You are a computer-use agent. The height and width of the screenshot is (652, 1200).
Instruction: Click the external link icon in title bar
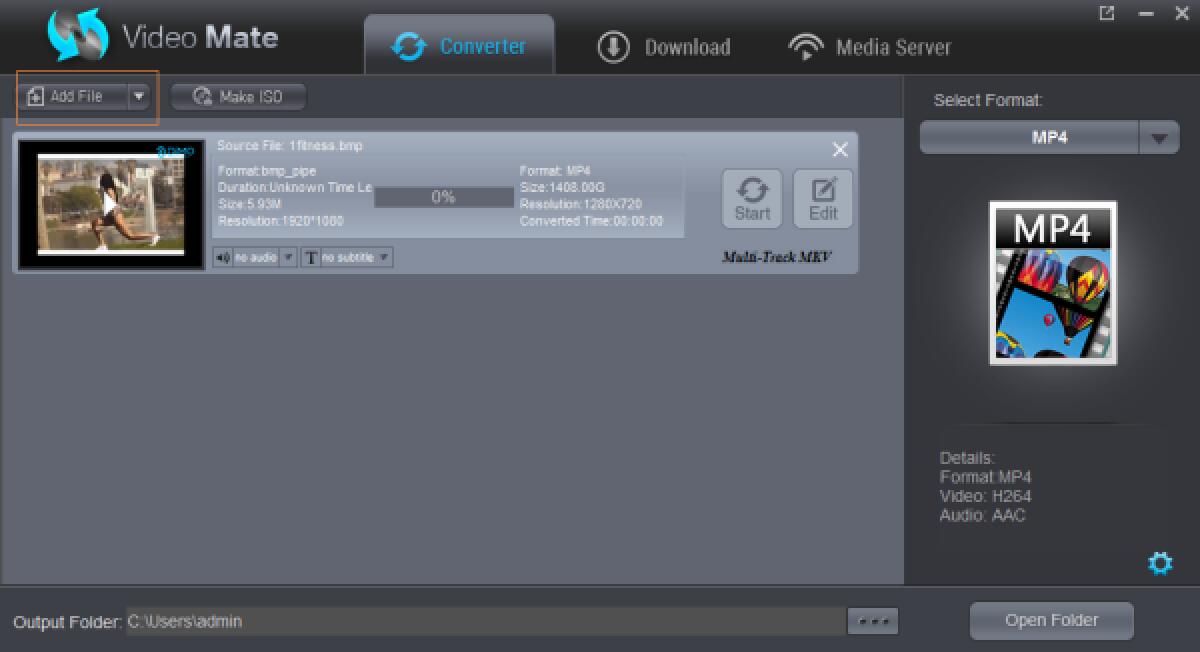point(1108,14)
